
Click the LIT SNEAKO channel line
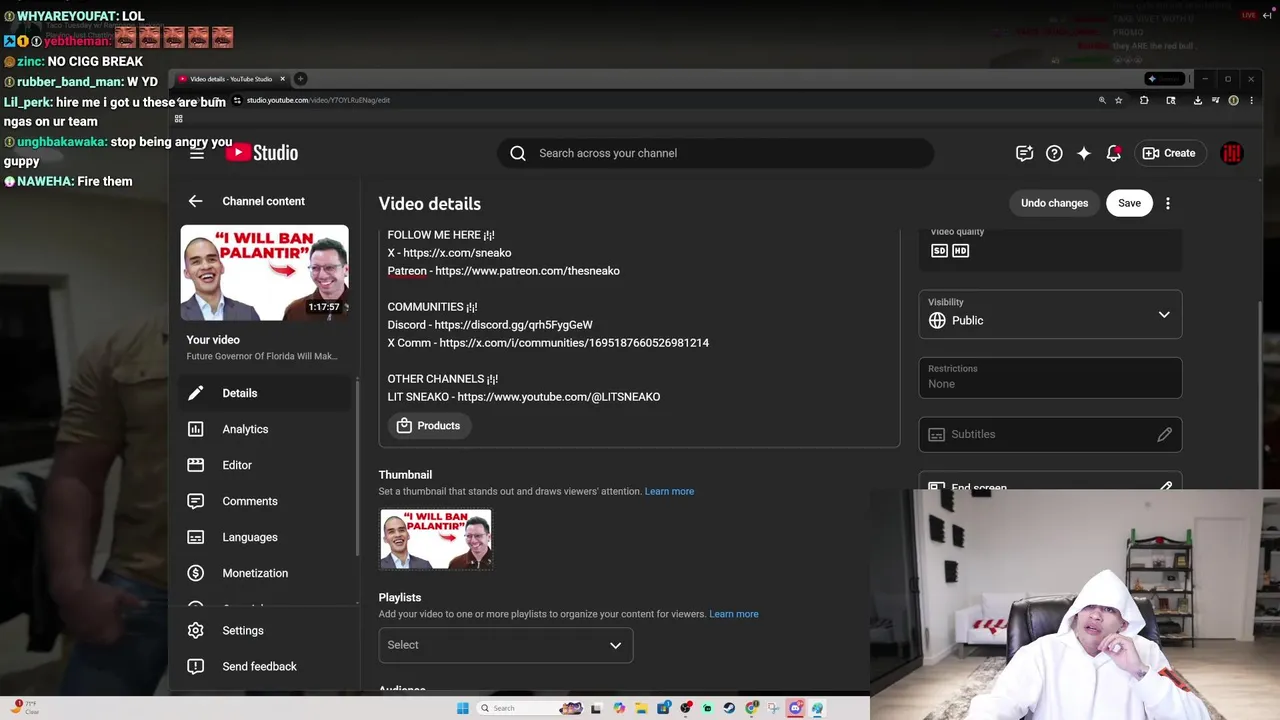(524, 397)
